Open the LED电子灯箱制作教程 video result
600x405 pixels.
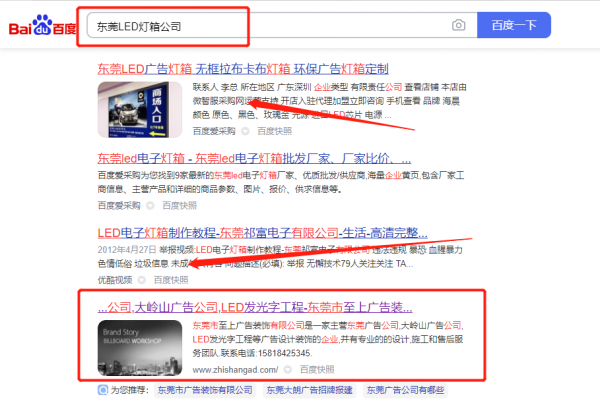(262, 233)
